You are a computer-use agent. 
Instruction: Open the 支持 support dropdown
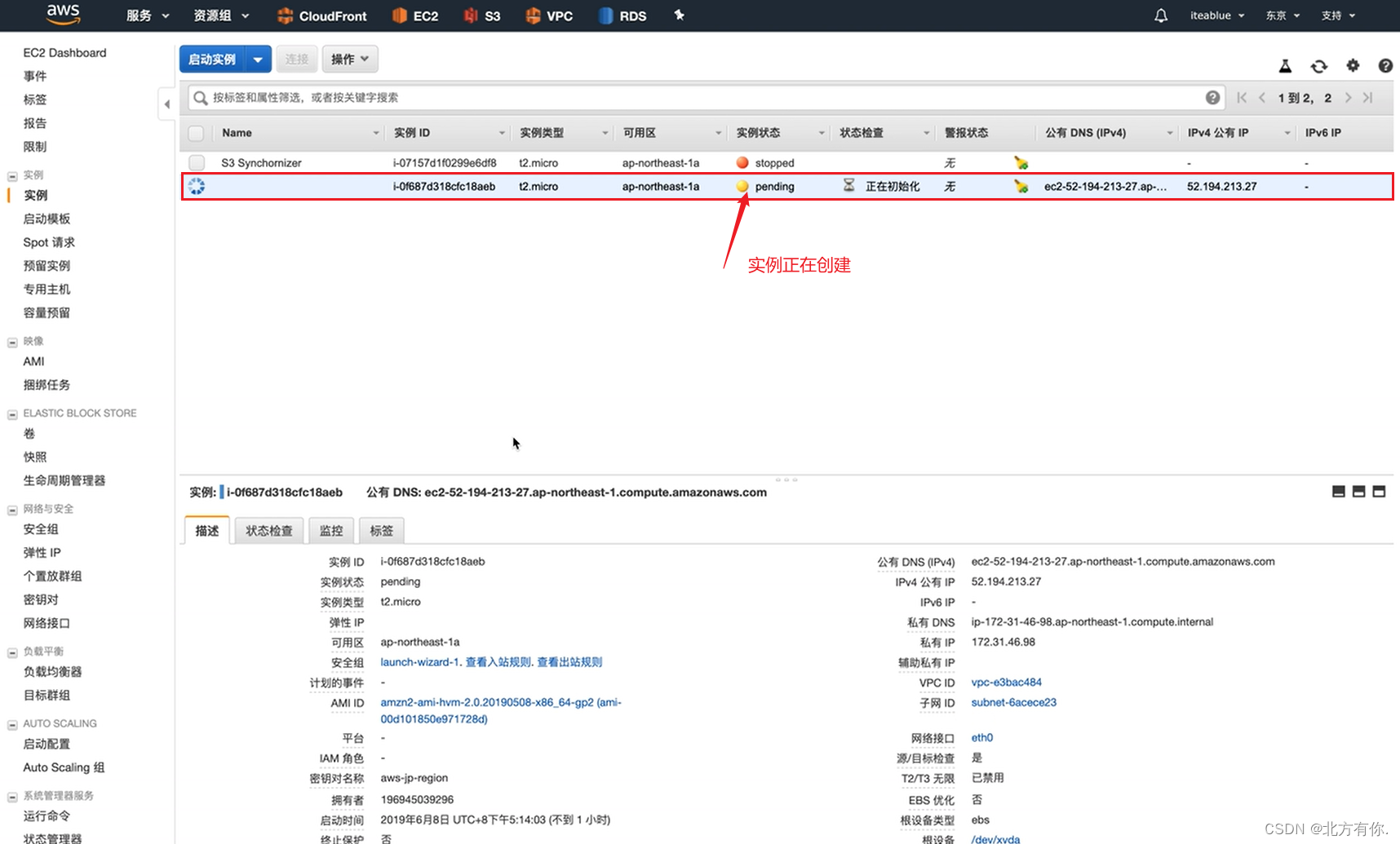[x=1338, y=15]
